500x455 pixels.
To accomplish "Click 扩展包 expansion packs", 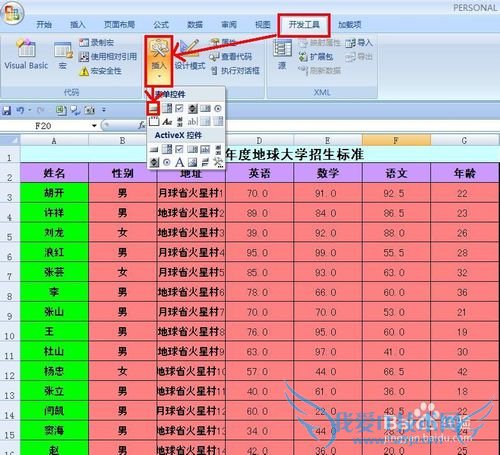I will point(316,57).
